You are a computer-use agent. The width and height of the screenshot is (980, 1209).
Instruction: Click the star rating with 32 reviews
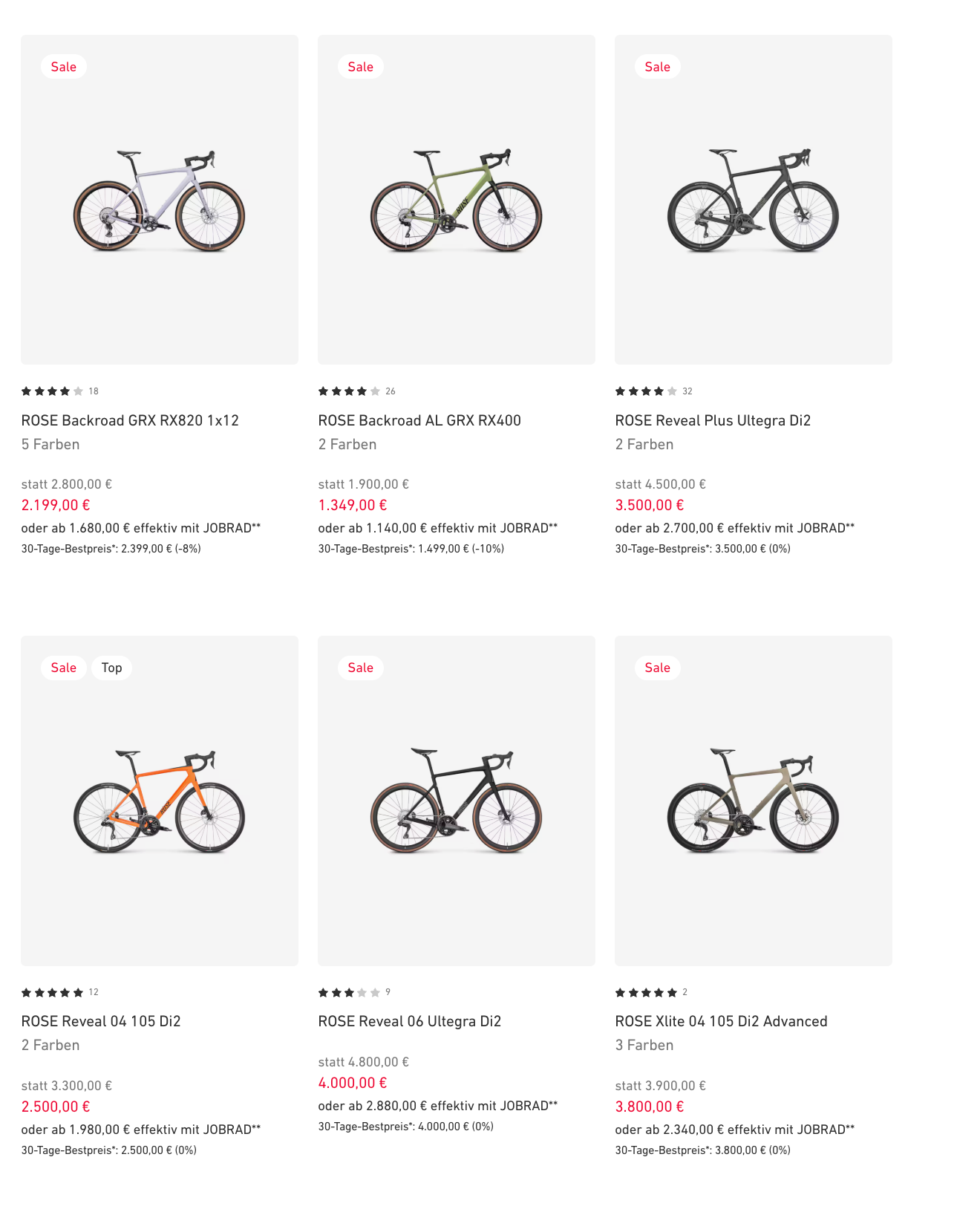(647, 391)
